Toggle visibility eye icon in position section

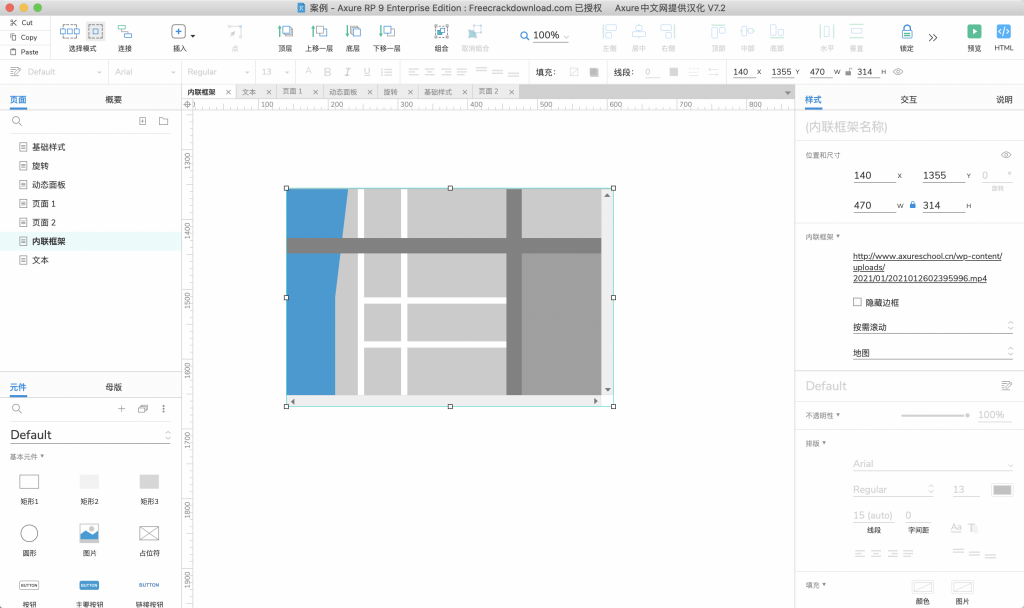(1006, 155)
